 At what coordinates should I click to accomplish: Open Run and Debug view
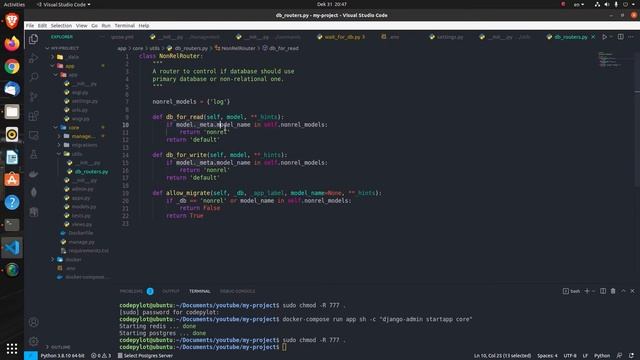[34, 58]
